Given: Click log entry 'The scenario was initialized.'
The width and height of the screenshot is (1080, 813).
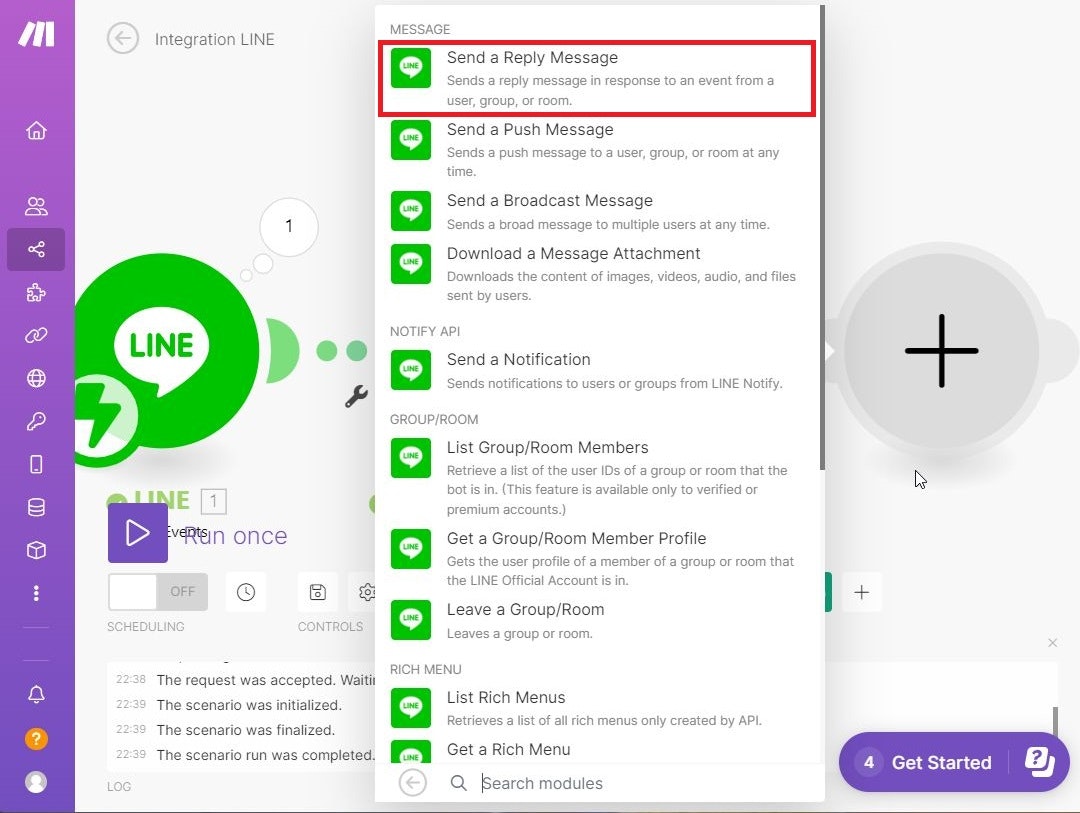Looking at the screenshot, I should point(249,705).
